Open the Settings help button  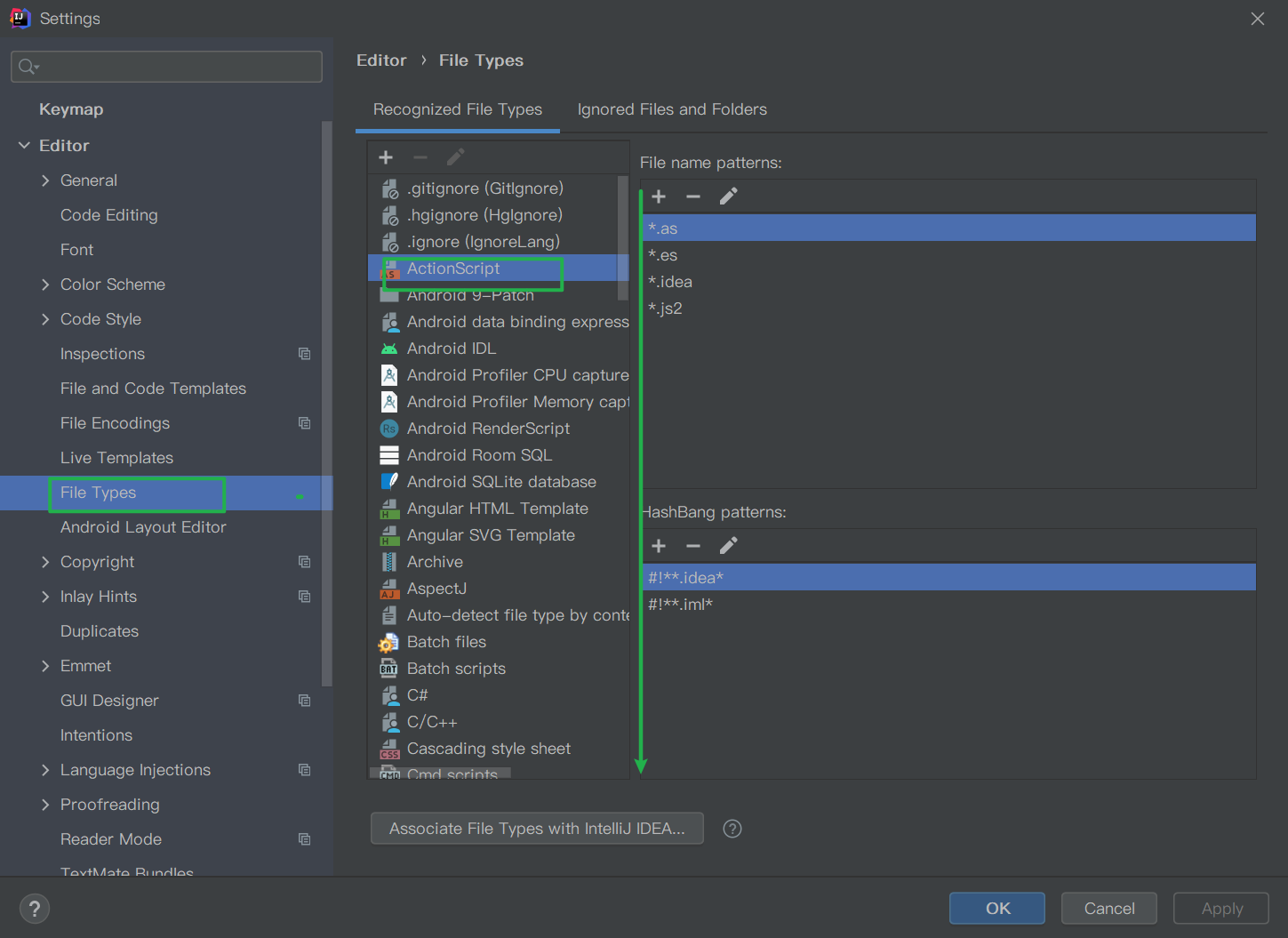(x=35, y=909)
